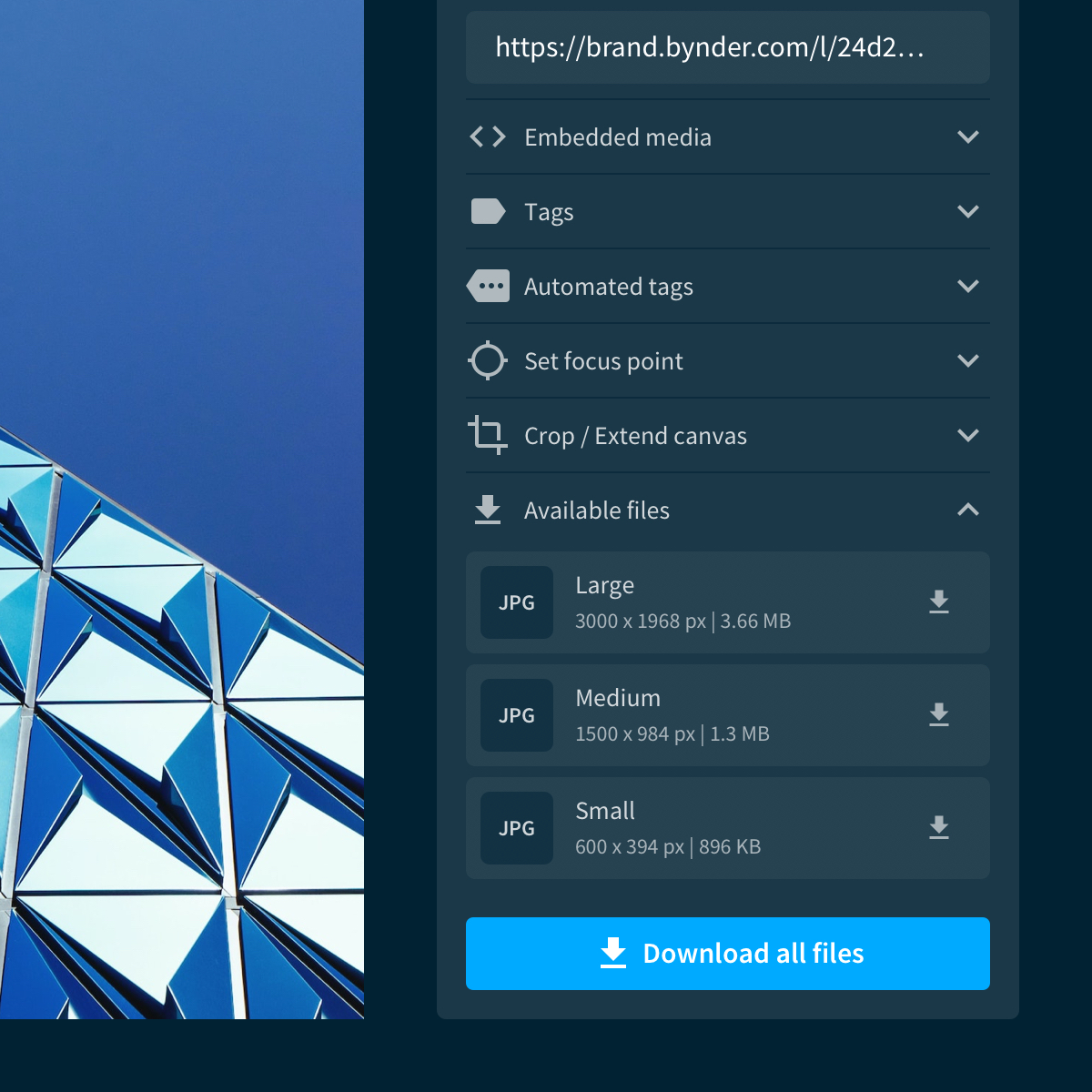Select the Tags label icon
Image resolution: width=1092 pixels, height=1092 pixels.
click(488, 211)
